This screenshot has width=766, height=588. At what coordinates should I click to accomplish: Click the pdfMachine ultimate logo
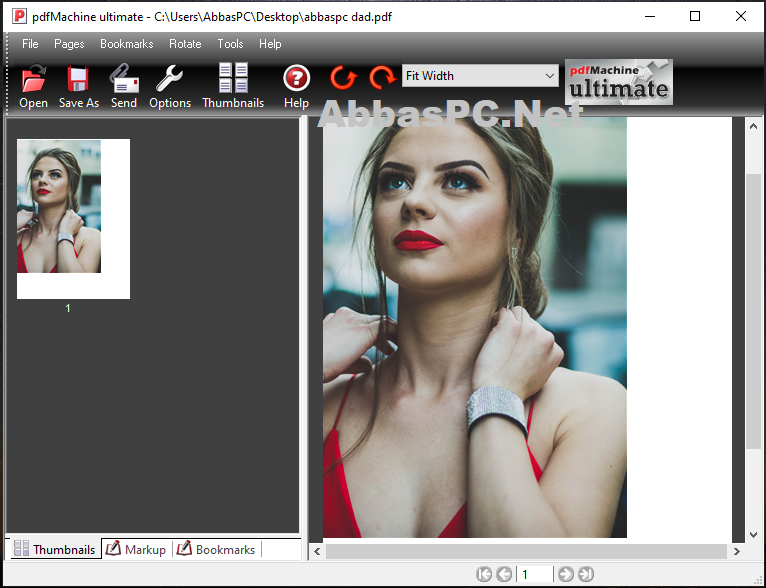pos(618,82)
